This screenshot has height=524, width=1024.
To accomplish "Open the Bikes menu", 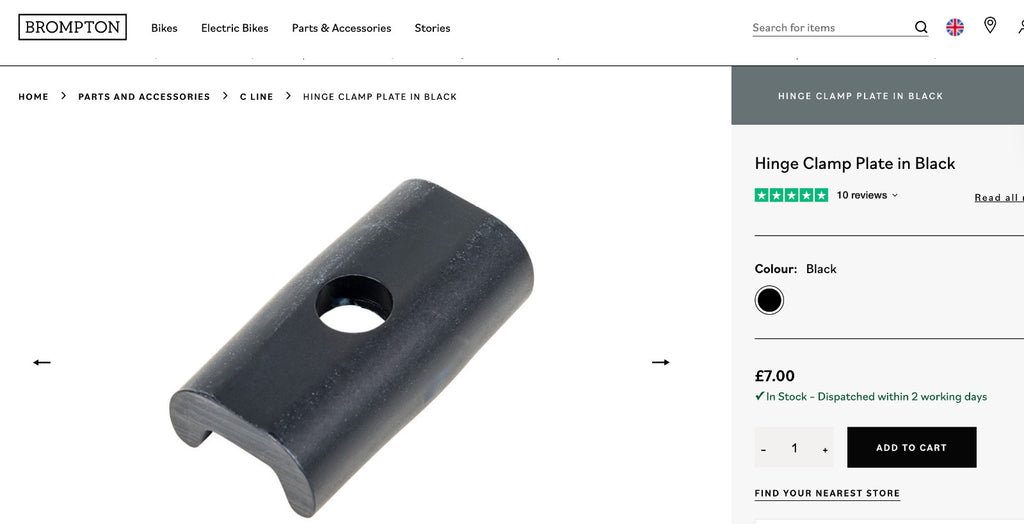I will point(164,28).
